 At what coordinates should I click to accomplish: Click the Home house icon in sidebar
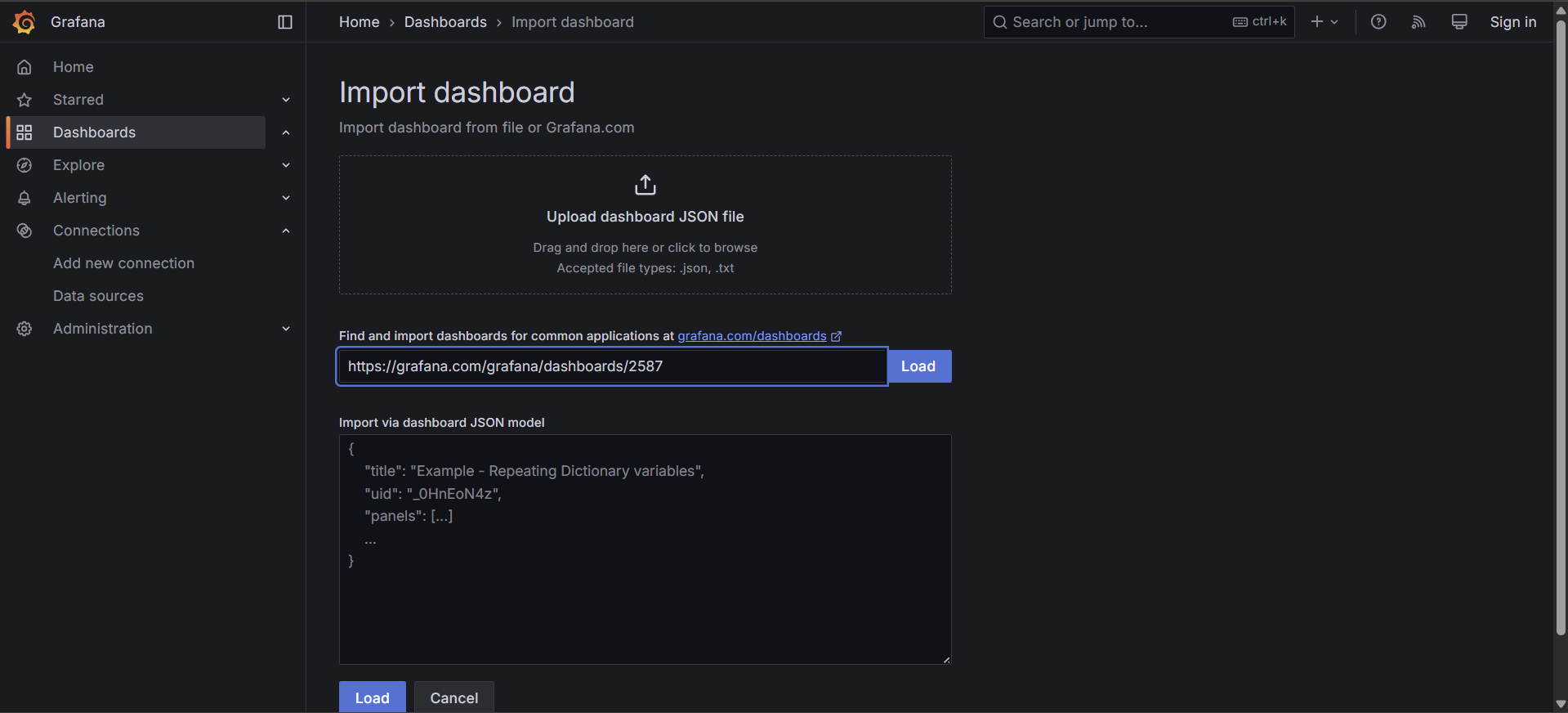click(x=25, y=67)
